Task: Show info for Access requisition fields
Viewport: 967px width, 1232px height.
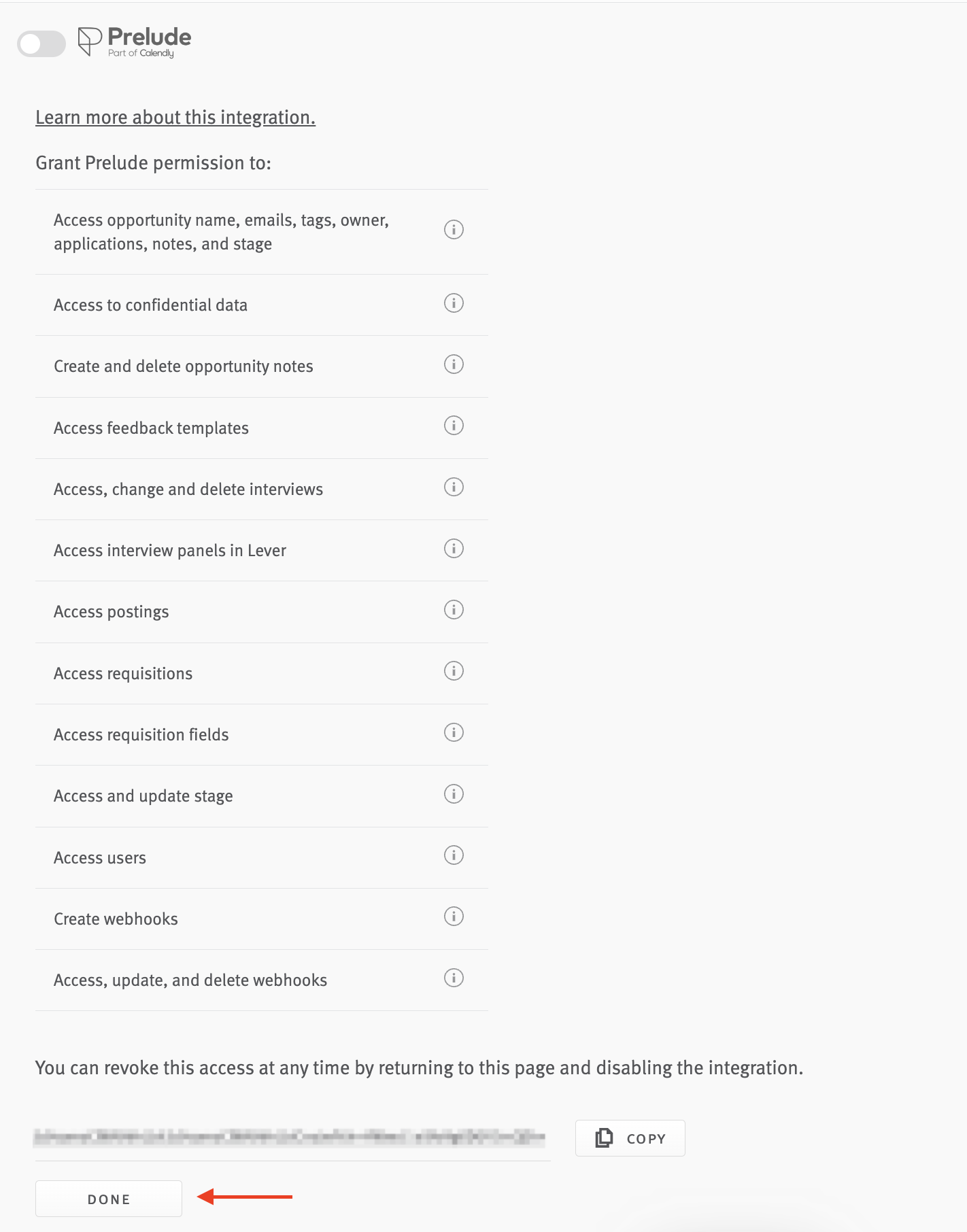Action: coord(454,732)
